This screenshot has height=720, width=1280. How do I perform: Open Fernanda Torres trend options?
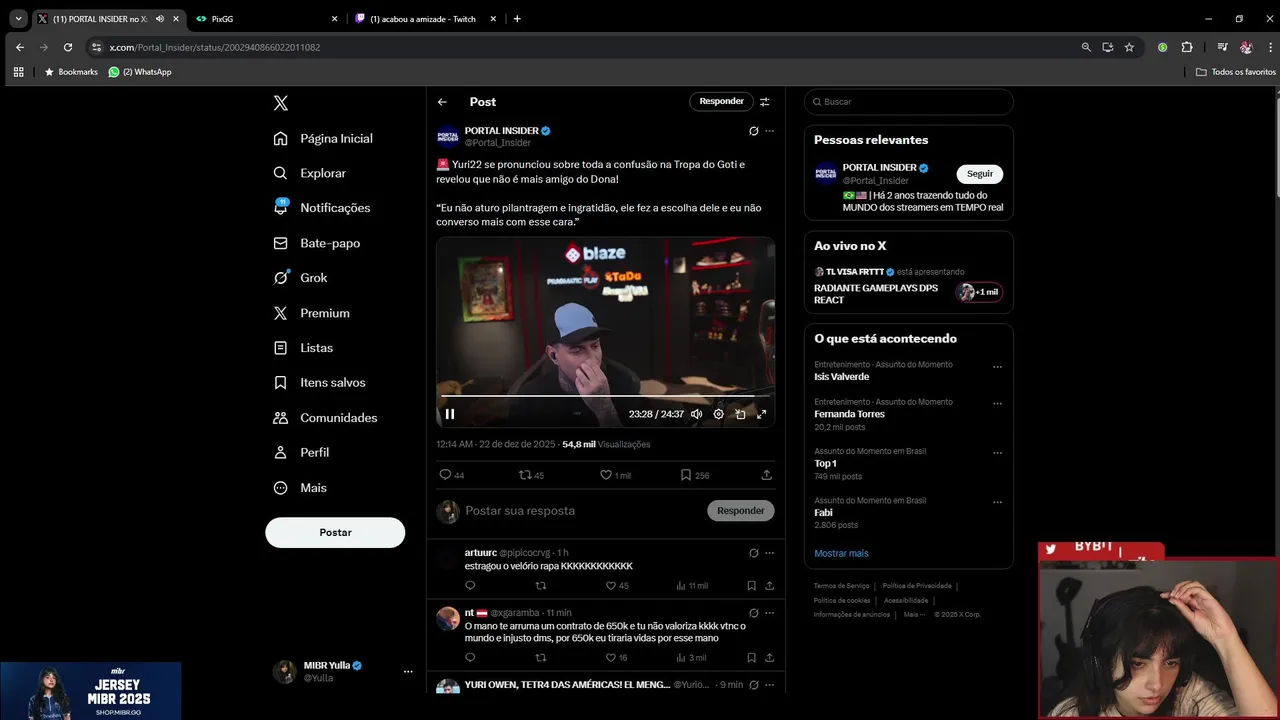pyautogui.click(x=997, y=404)
